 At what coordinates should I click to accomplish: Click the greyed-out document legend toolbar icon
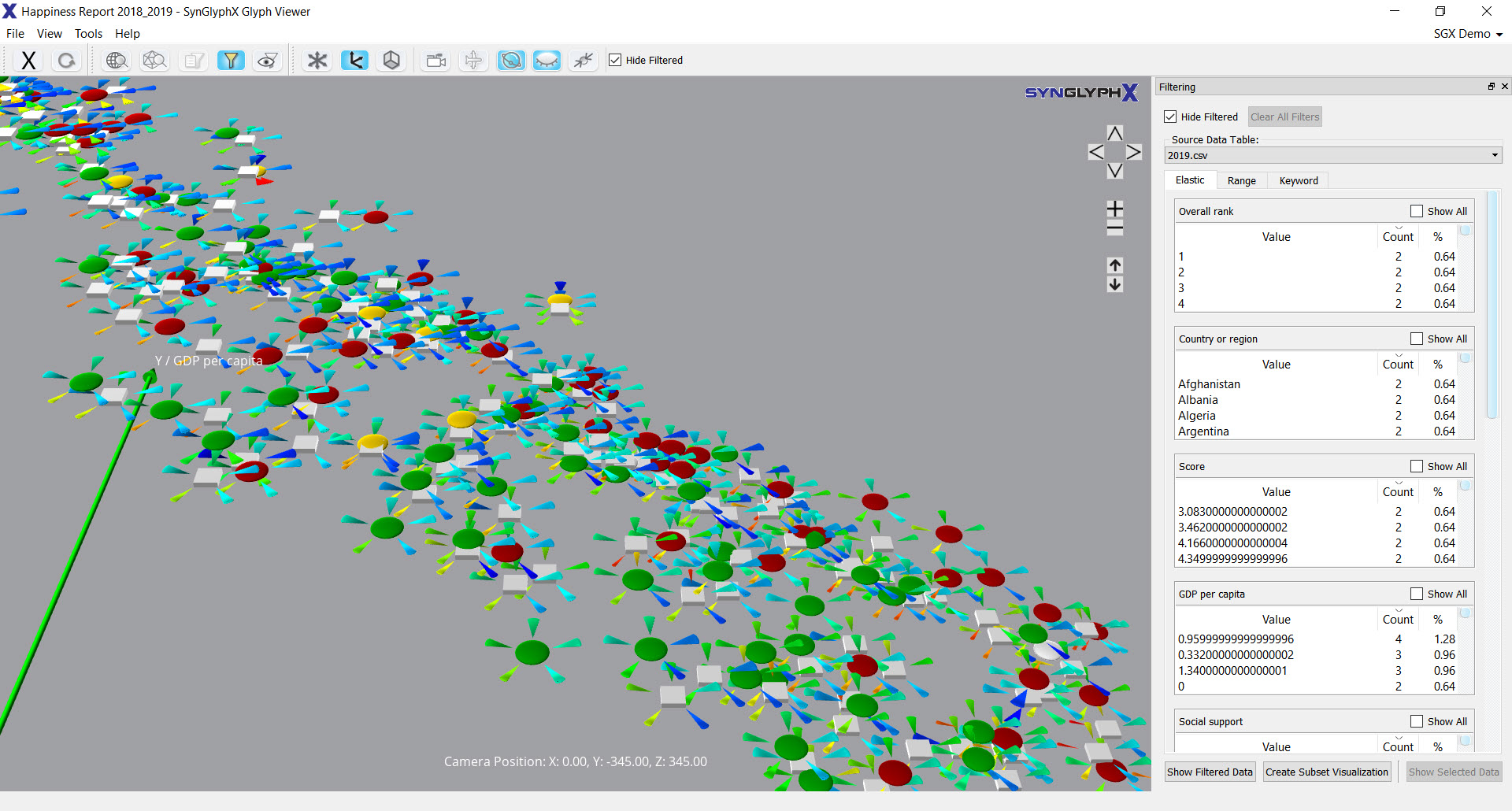(x=193, y=61)
